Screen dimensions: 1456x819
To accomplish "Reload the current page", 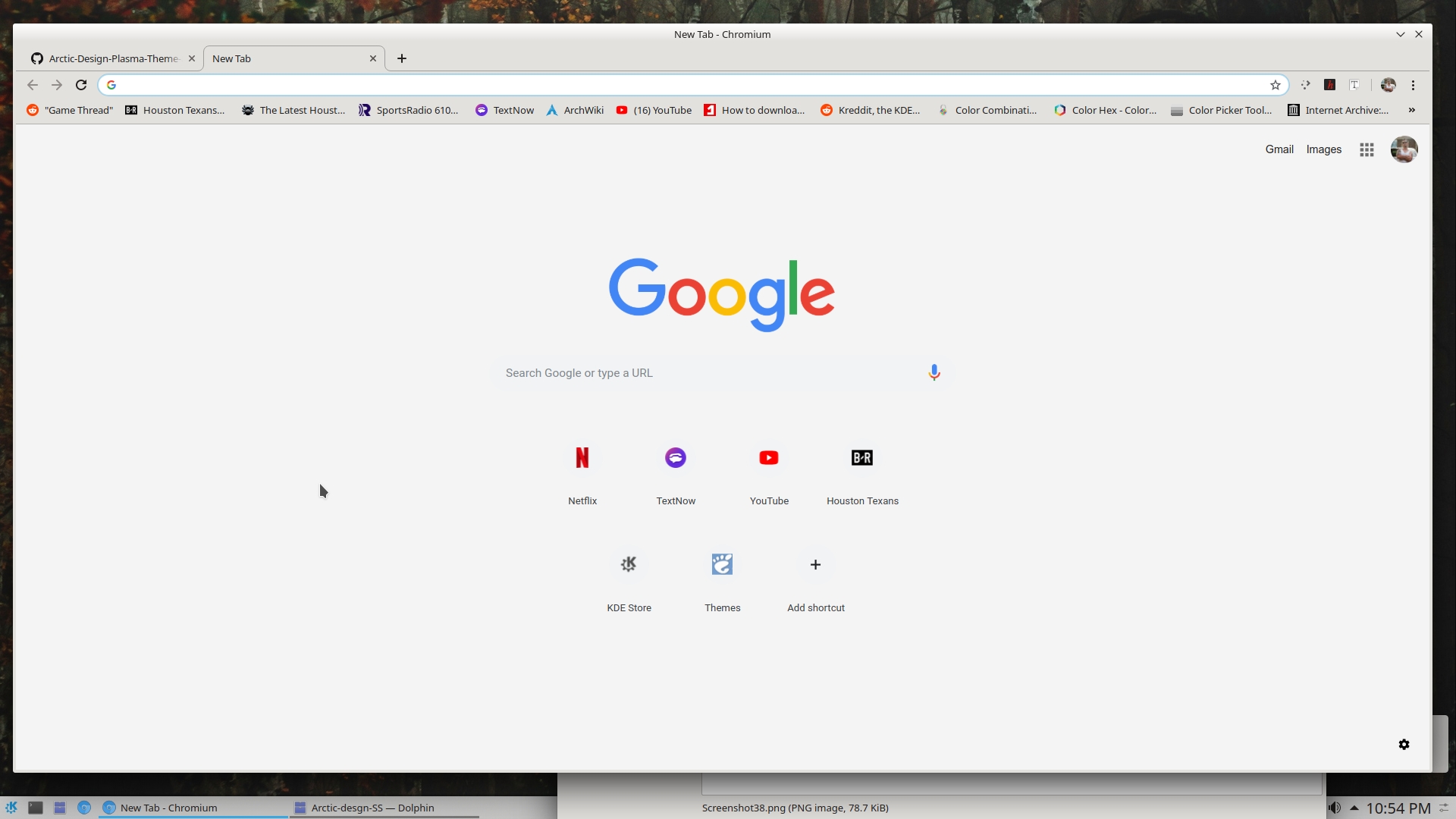I will pyautogui.click(x=81, y=85).
